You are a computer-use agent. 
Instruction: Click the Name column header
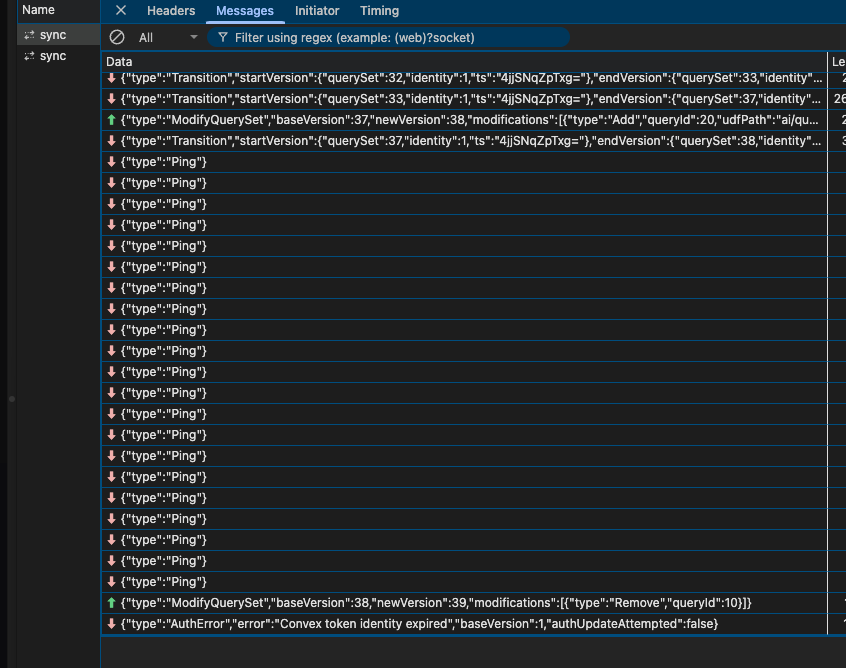pyautogui.click(x=58, y=10)
